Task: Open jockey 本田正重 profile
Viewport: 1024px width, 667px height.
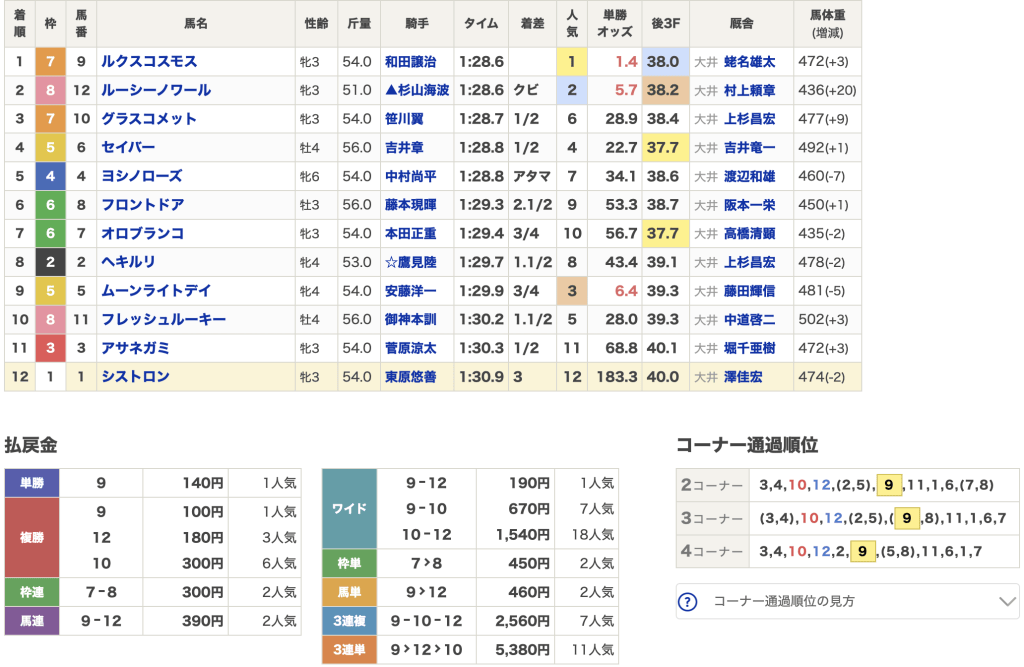Action: (x=410, y=233)
